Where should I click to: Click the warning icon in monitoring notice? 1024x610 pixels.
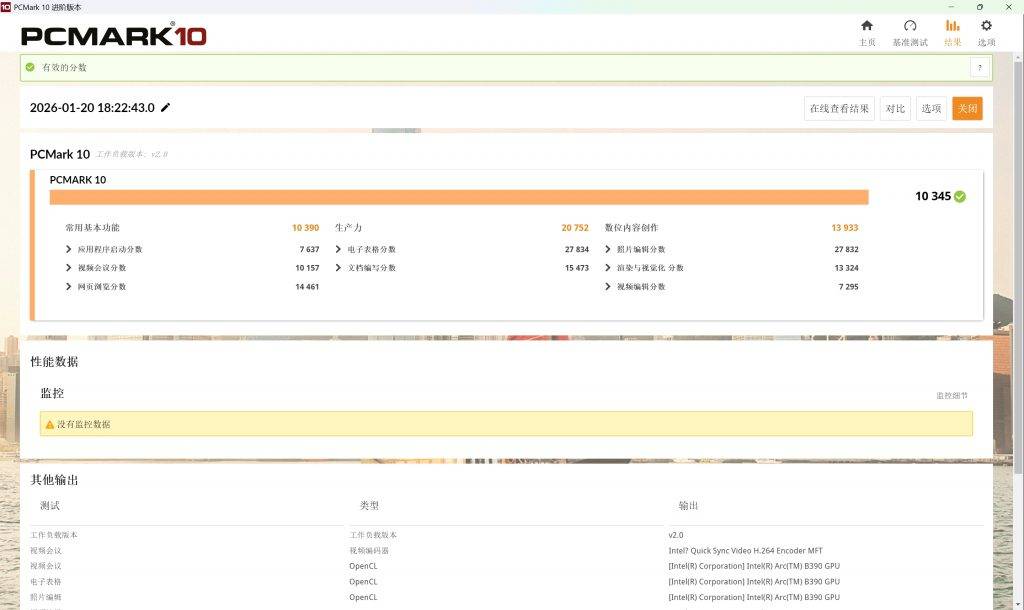pos(50,424)
